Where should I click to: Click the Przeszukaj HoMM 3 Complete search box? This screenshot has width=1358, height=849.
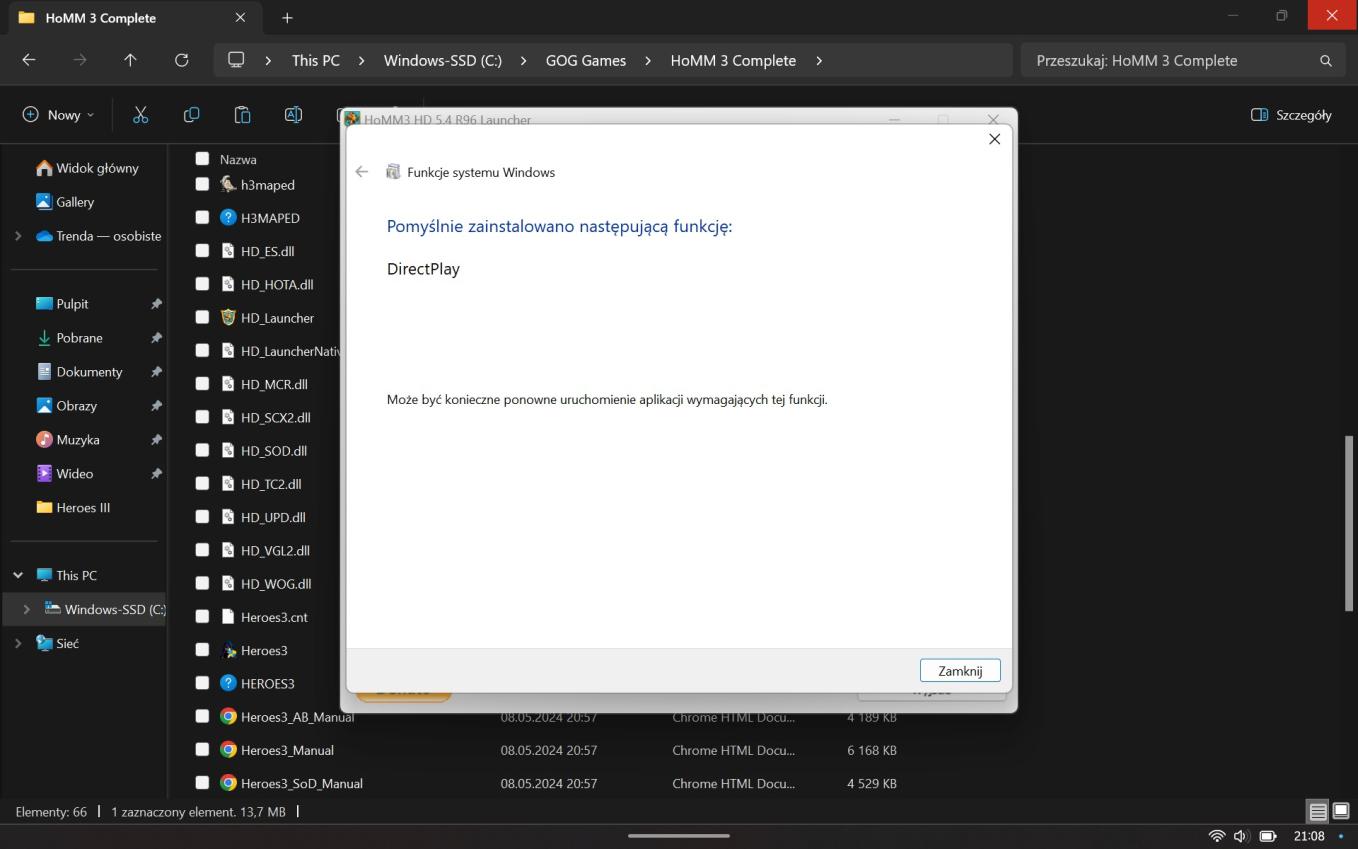click(x=1170, y=60)
